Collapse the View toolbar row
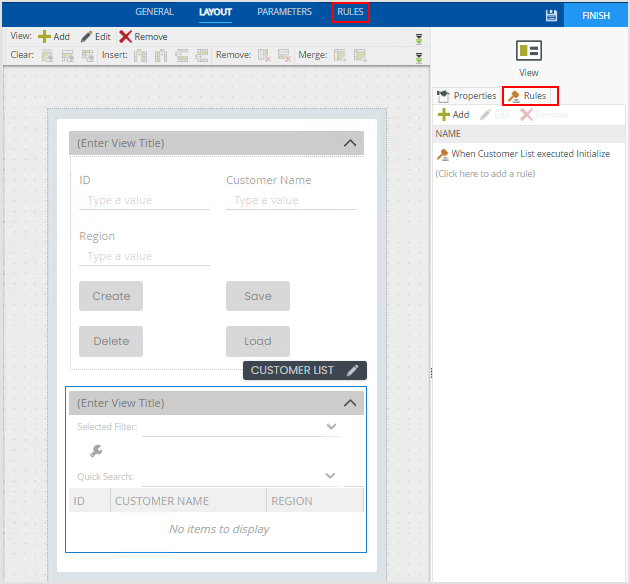Image resolution: width=630 pixels, height=584 pixels. pos(419,37)
